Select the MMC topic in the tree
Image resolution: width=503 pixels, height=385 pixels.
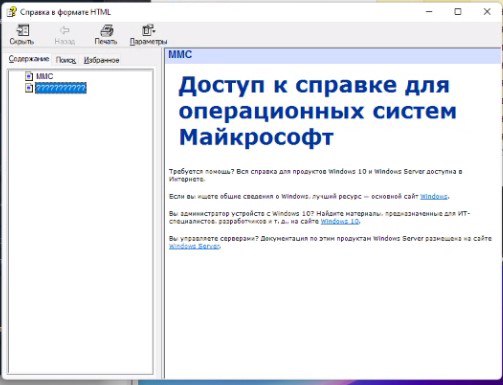click(44, 76)
